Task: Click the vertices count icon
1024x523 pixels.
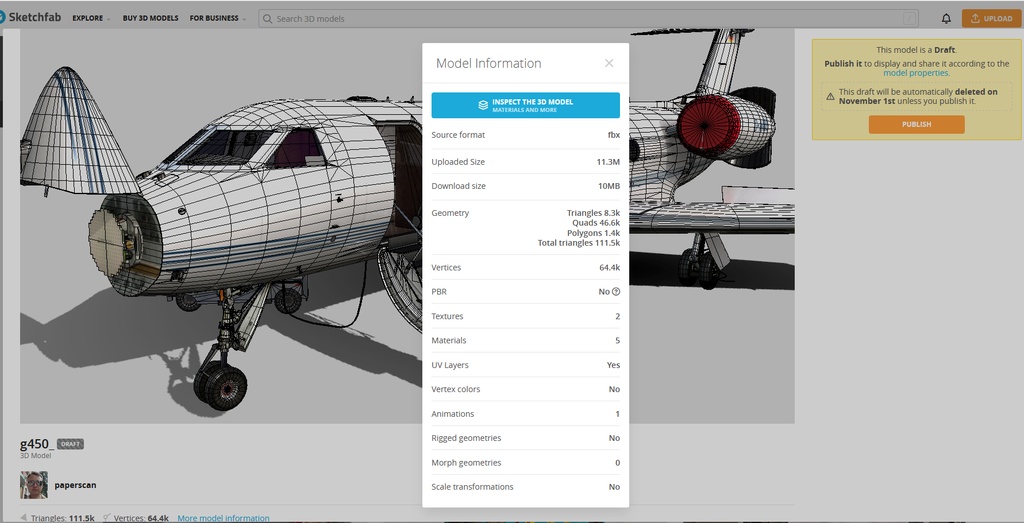Action: 106,518
